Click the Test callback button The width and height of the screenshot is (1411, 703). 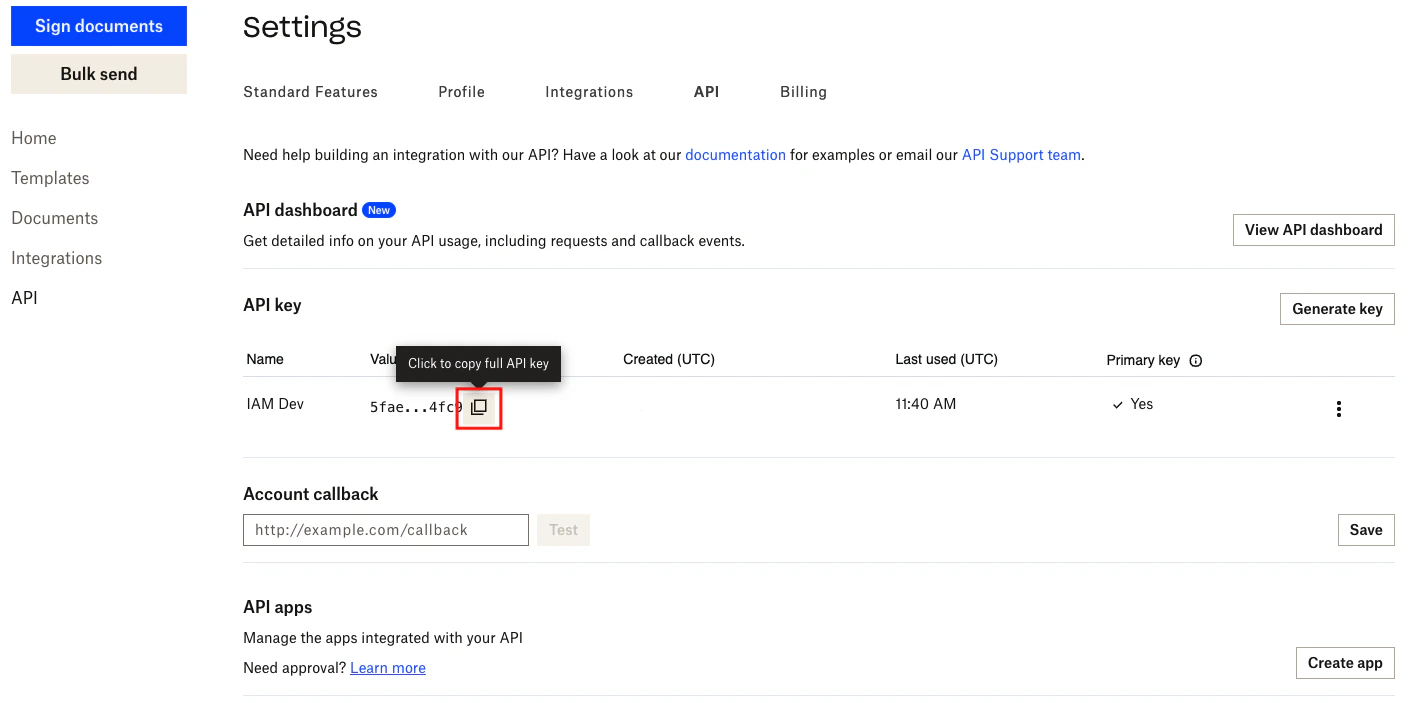point(563,530)
